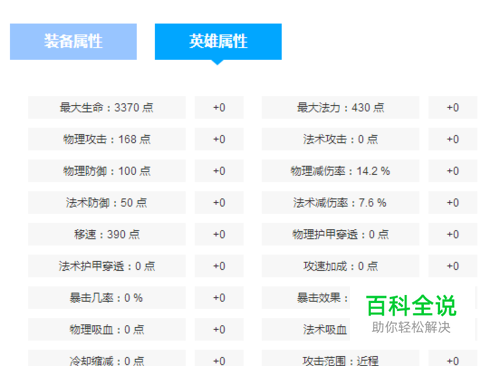Viewport: 500px width, 366px height.
Task: Click the +0 bonus beside 最大生命
Action: [219, 107]
